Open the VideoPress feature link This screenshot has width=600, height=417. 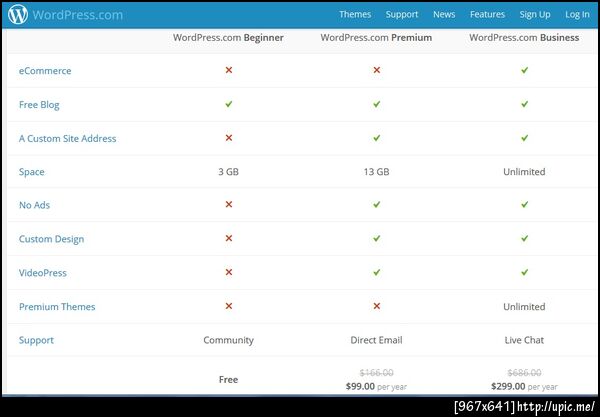43,273
